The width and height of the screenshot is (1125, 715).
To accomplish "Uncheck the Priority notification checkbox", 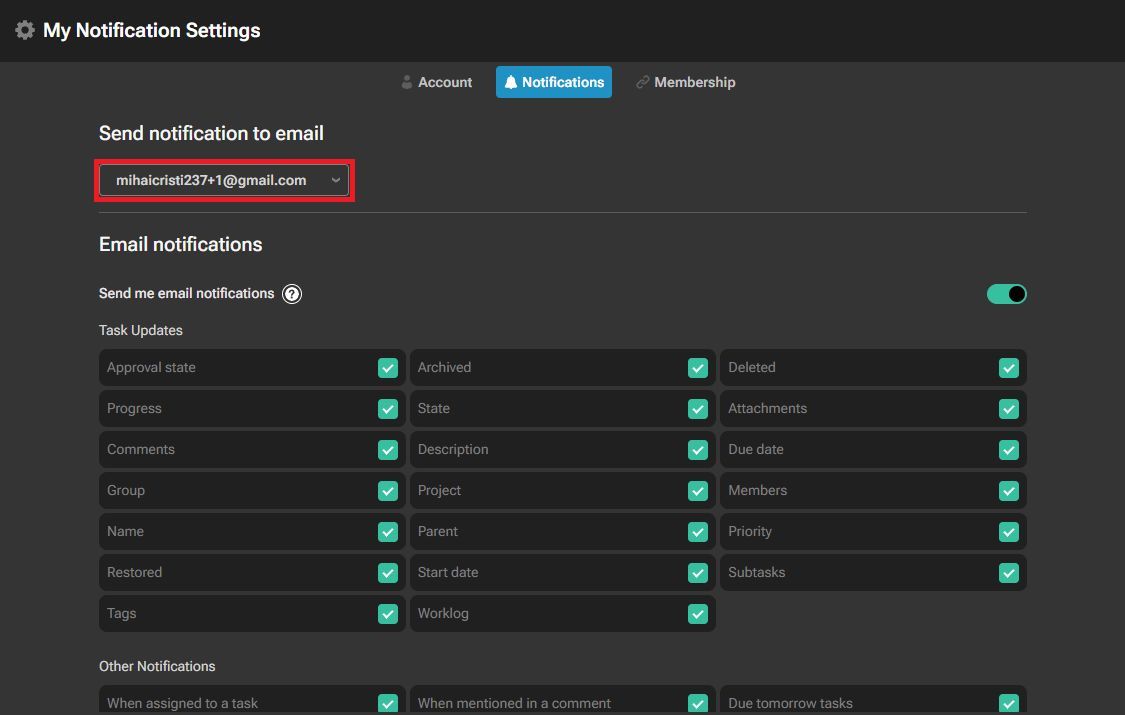I will tap(1009, 532).
